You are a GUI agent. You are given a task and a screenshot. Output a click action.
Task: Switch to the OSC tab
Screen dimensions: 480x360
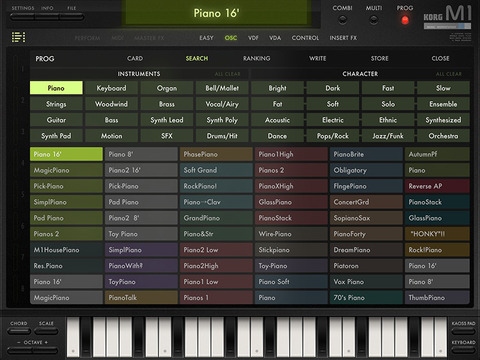(x=231, y=38)
